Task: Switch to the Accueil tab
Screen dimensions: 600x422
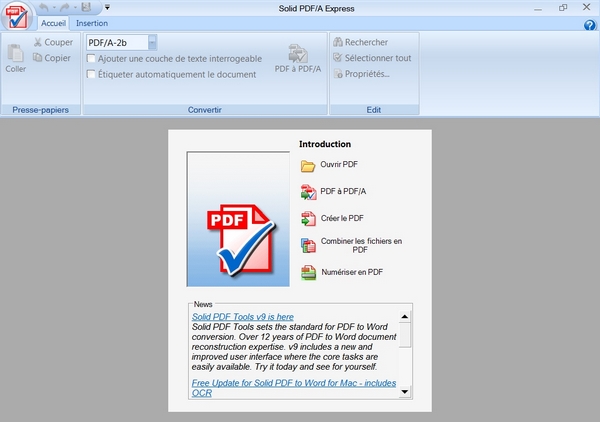Action: tap(53, 23)
